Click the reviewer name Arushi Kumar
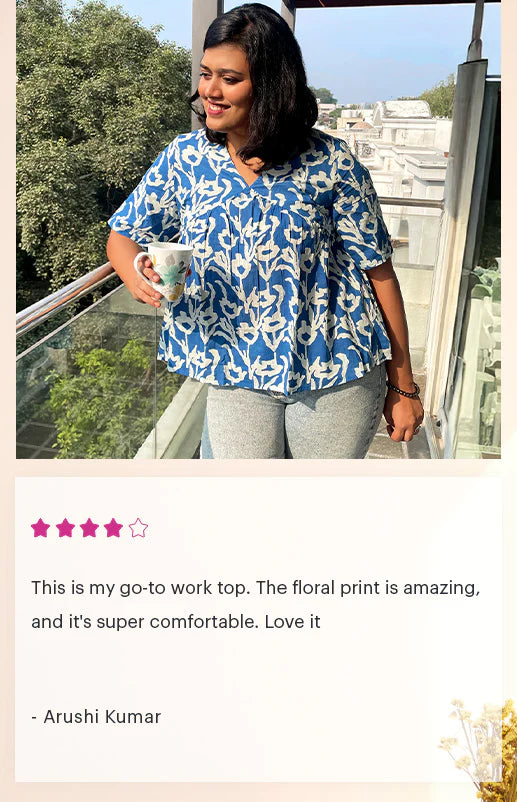The image size is (517, 802). [x=102, y=717]
